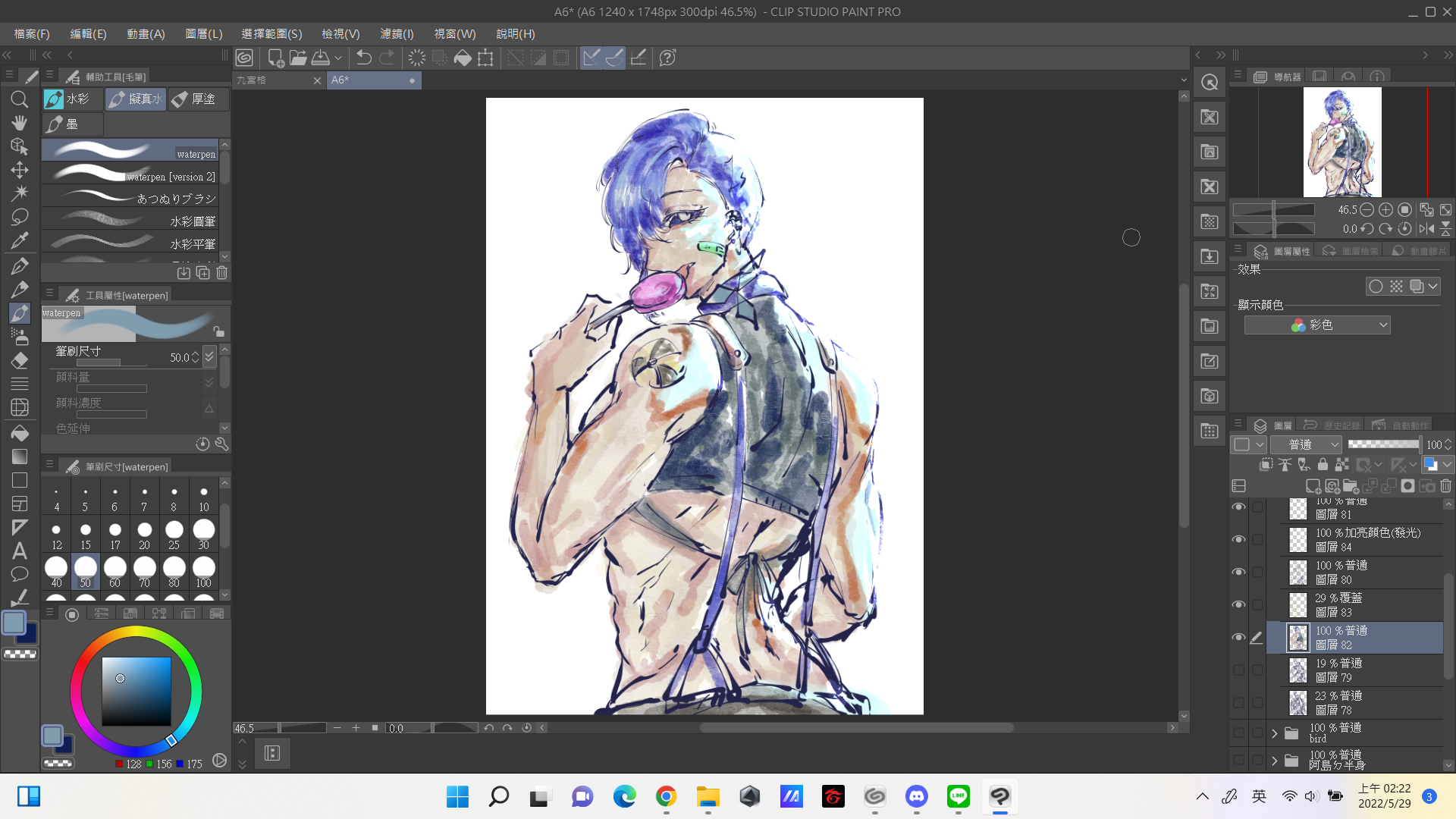Screen dimensions: 1456x819
Task: Select the 墨 sub tool group
Action: 72,124
